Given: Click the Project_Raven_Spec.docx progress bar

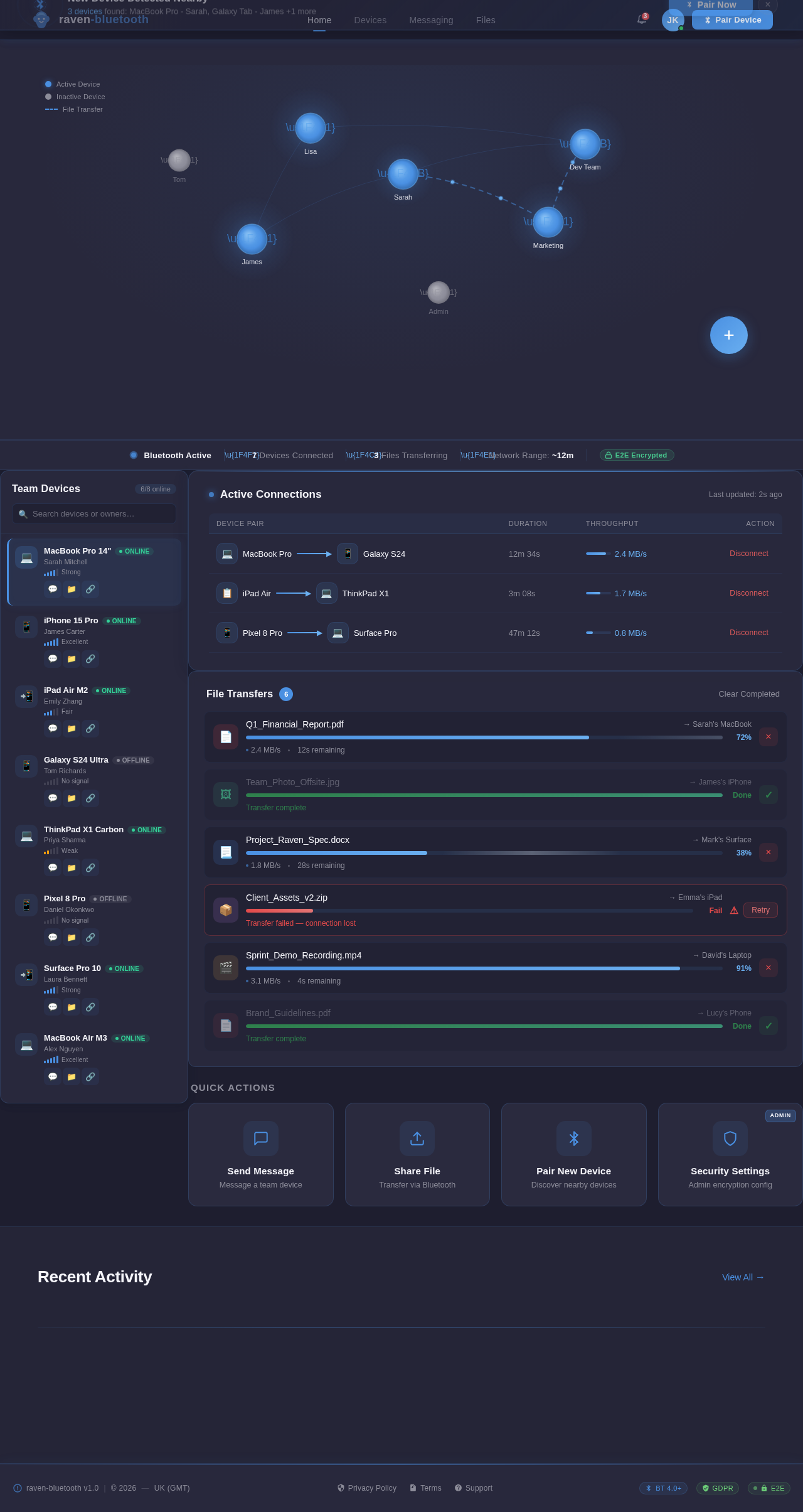Looking at the screenshot, I should pos(484,853).
